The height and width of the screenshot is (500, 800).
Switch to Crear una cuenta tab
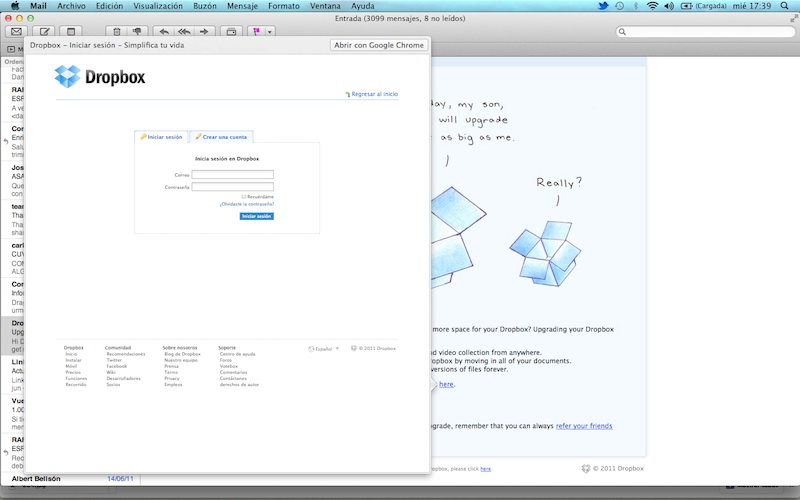pos(221,137)
